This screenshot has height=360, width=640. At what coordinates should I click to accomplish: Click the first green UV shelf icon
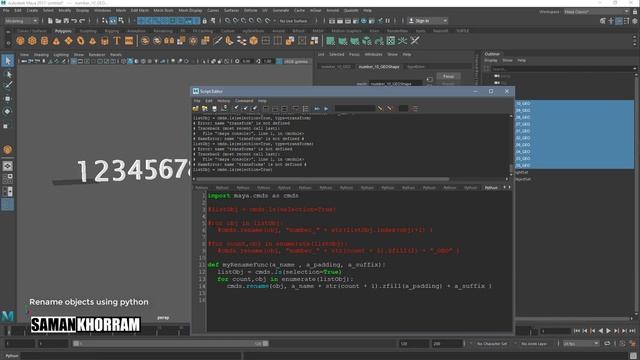pyautogui.click(x=330, y=41)
